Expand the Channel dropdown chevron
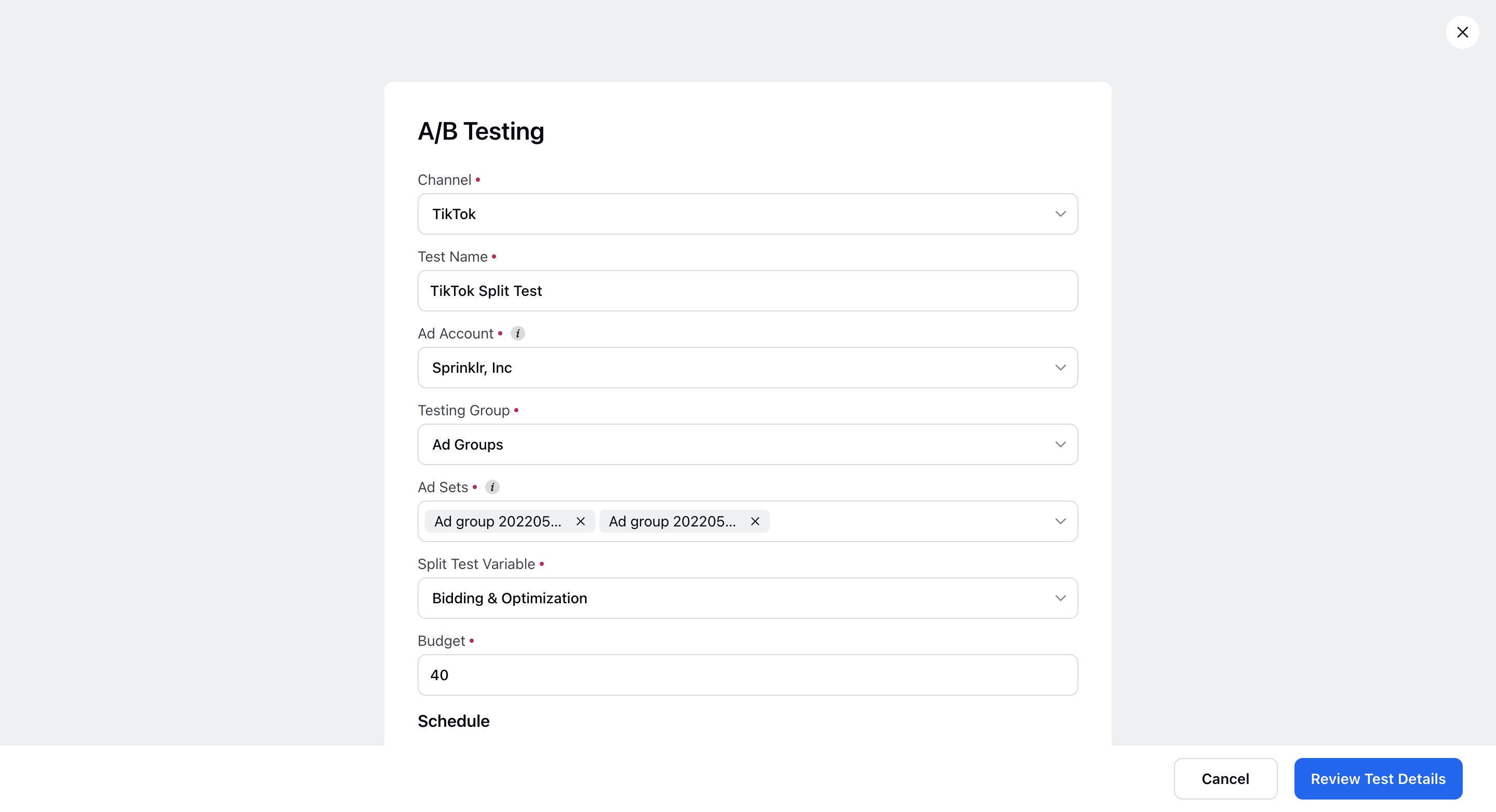 (x=1060, y=214)
